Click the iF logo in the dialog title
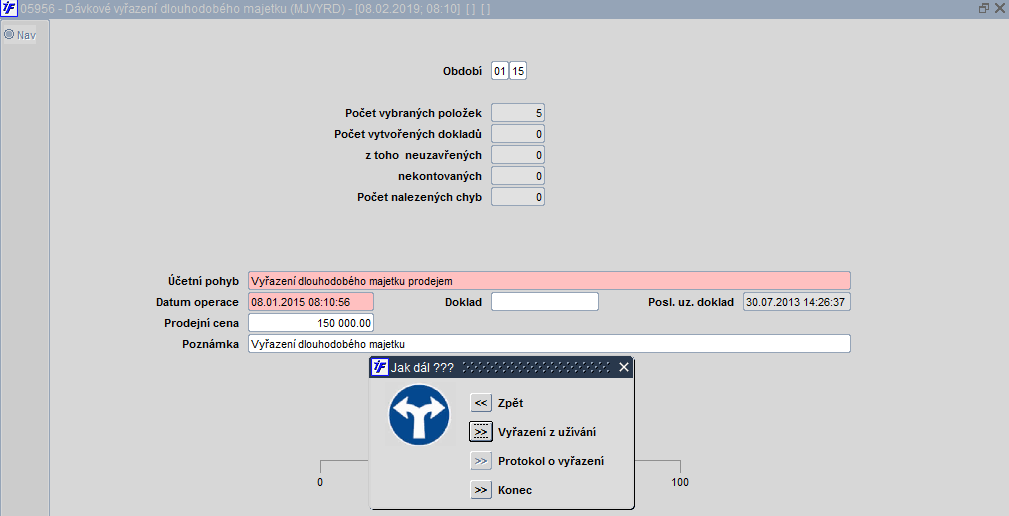This screenshot has width=1009, height=516. tap(380, 367)
